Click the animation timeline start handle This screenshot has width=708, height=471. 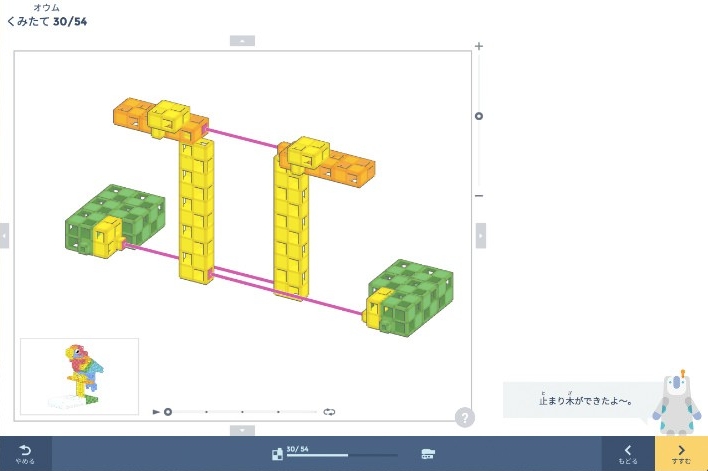tap(168, 411)
